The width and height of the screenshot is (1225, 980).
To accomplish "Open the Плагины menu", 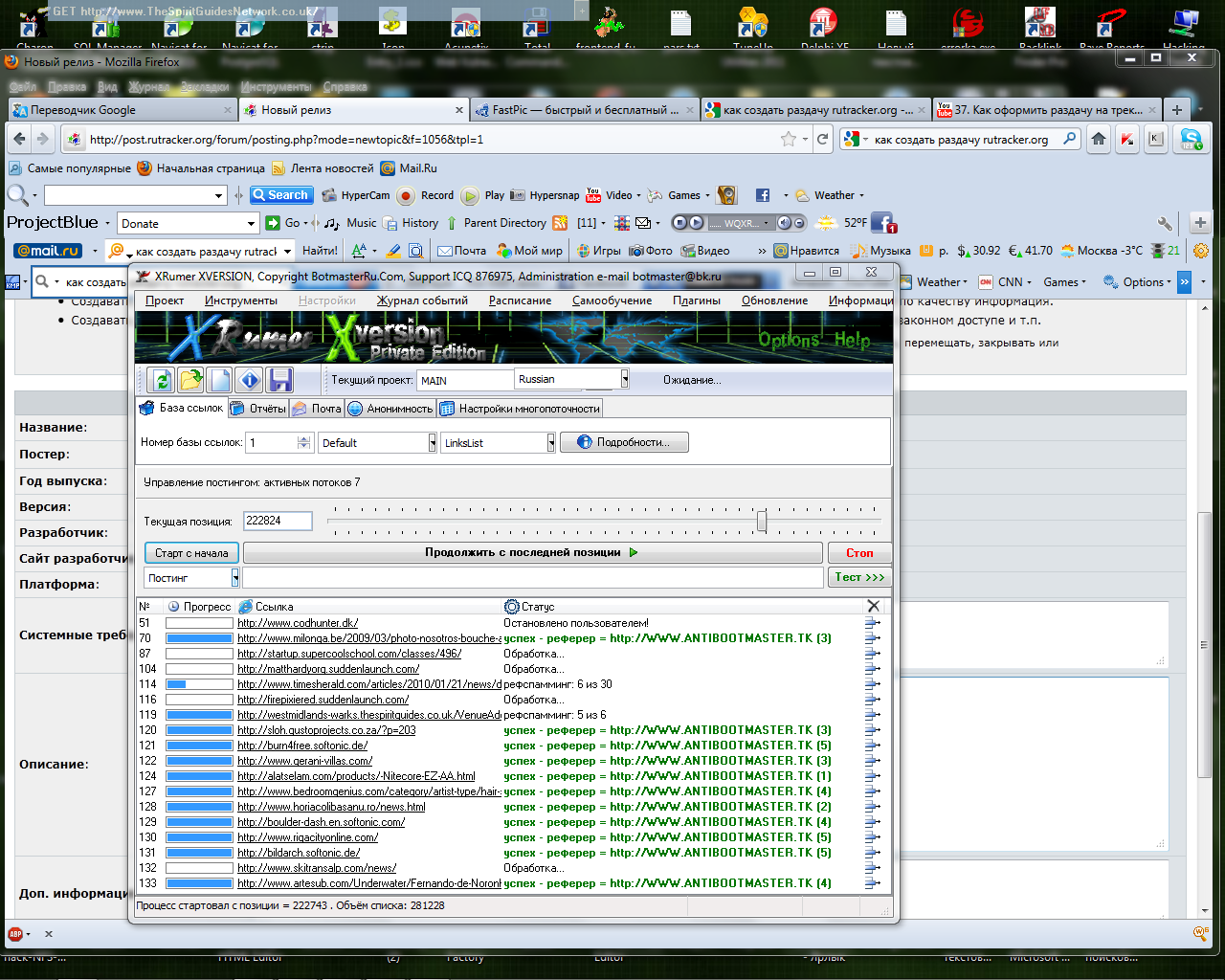I will [x=696, y=300].
